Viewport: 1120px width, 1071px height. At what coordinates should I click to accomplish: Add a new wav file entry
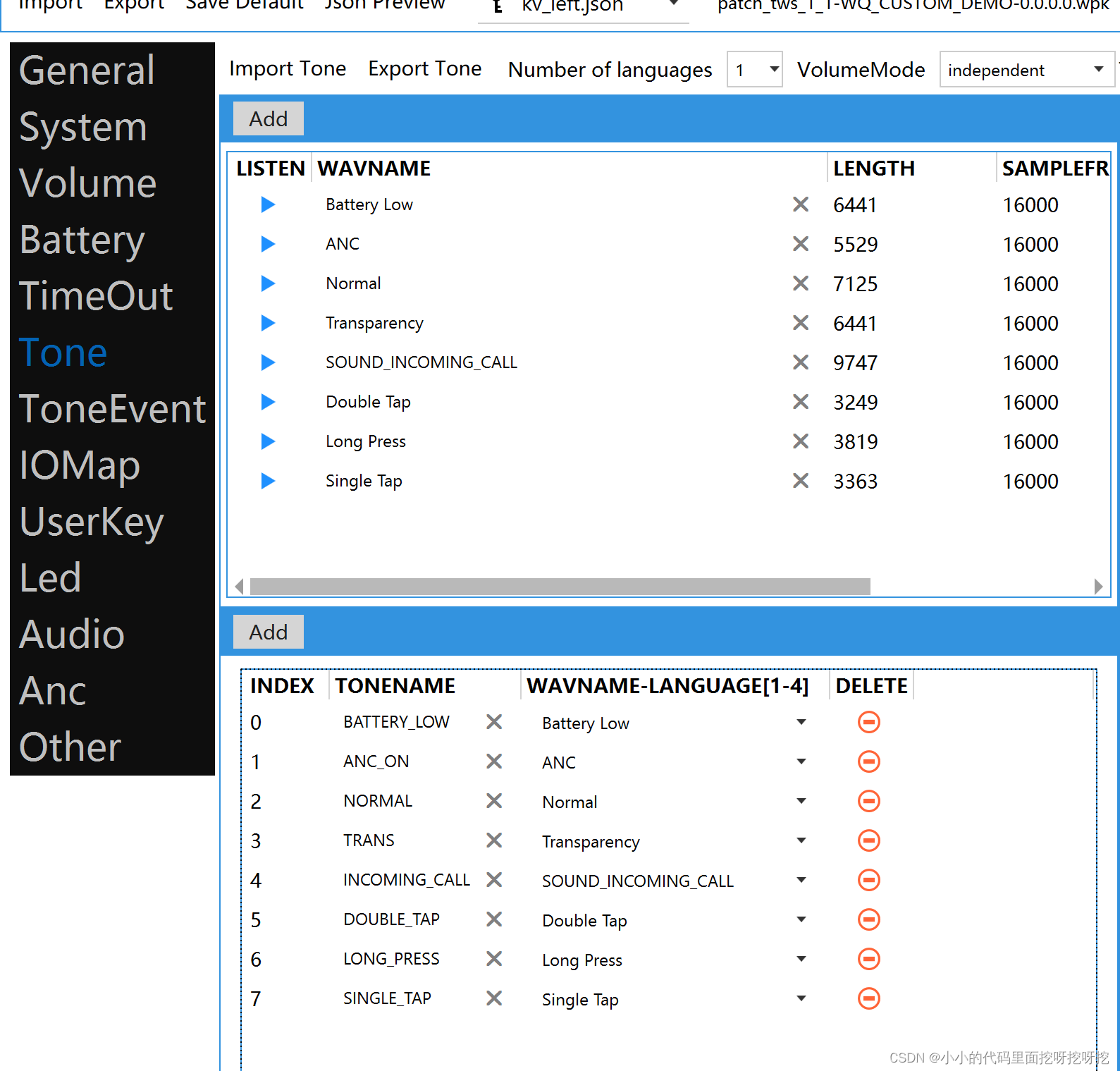point(269,118)
